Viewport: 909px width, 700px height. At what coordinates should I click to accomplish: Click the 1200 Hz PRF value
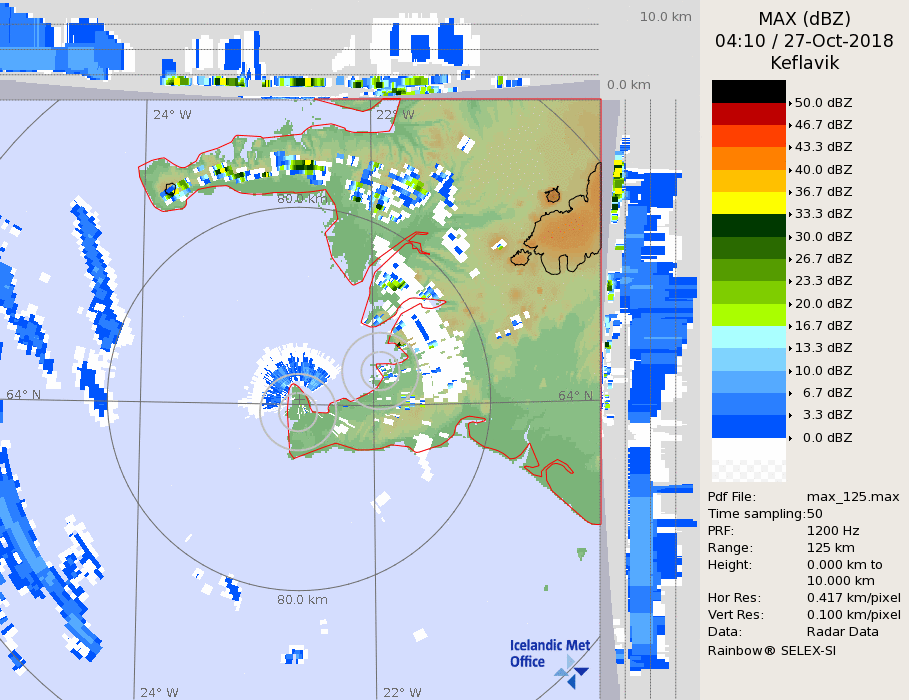point(833,531)
